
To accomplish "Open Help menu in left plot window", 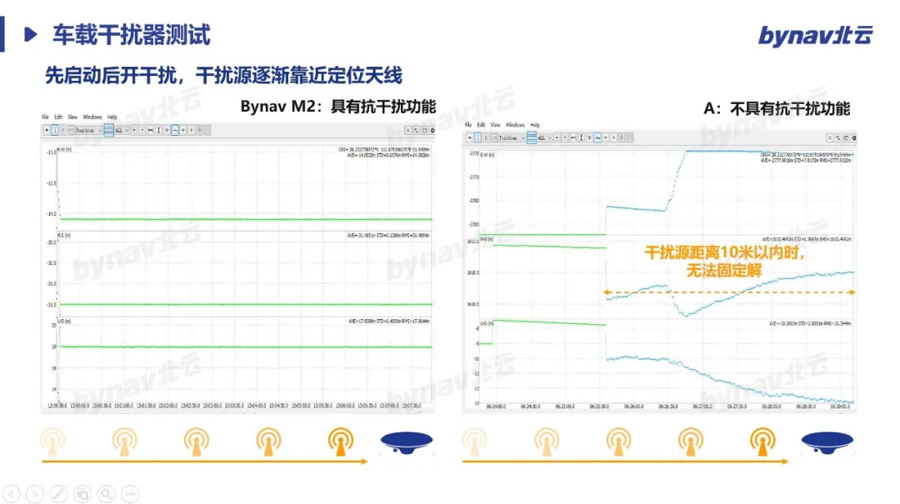I will [112, 117].
